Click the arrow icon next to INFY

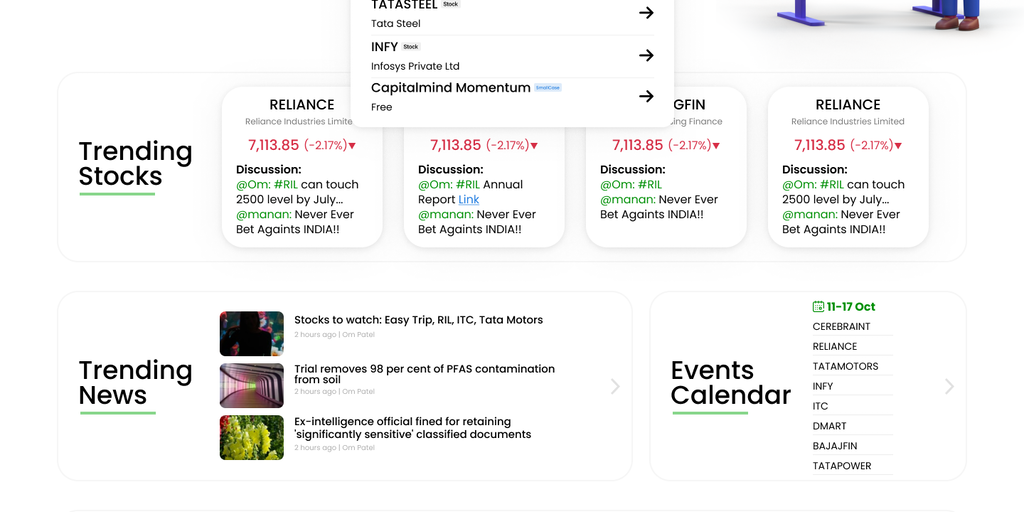(x=646, y=56)
